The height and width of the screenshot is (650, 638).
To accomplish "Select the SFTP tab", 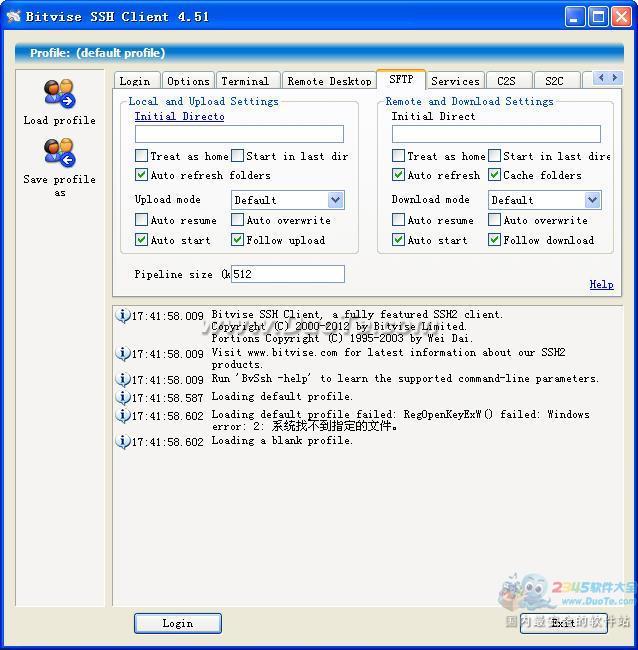I will click(x=401, y=79).
